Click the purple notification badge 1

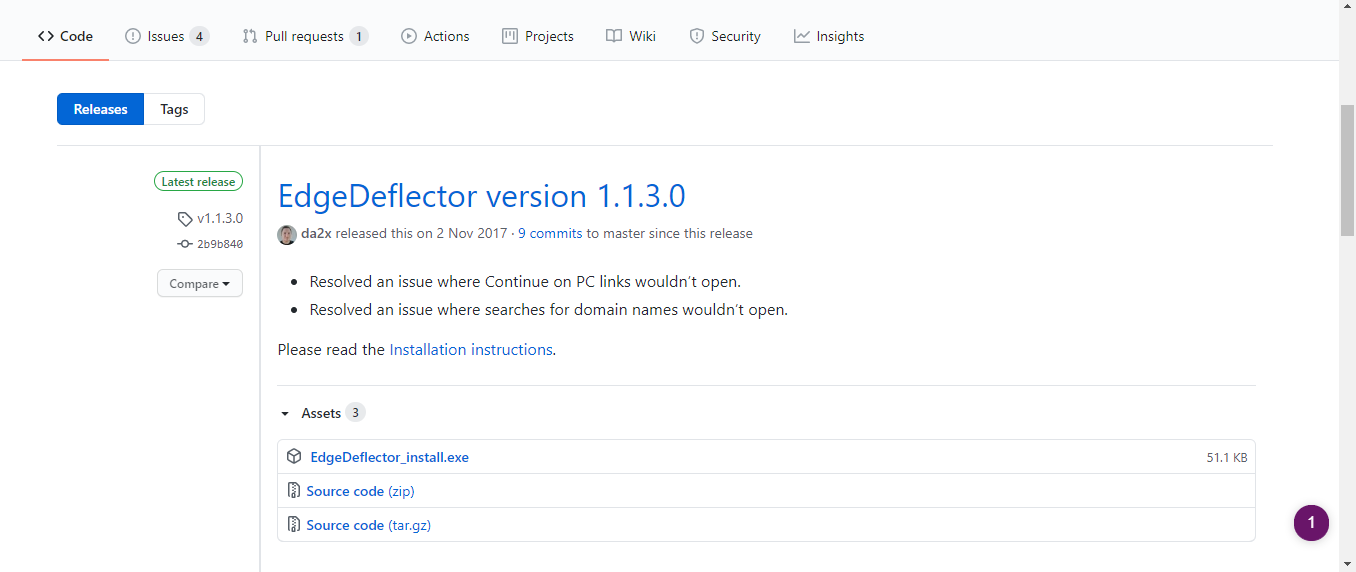point(1311,523)
